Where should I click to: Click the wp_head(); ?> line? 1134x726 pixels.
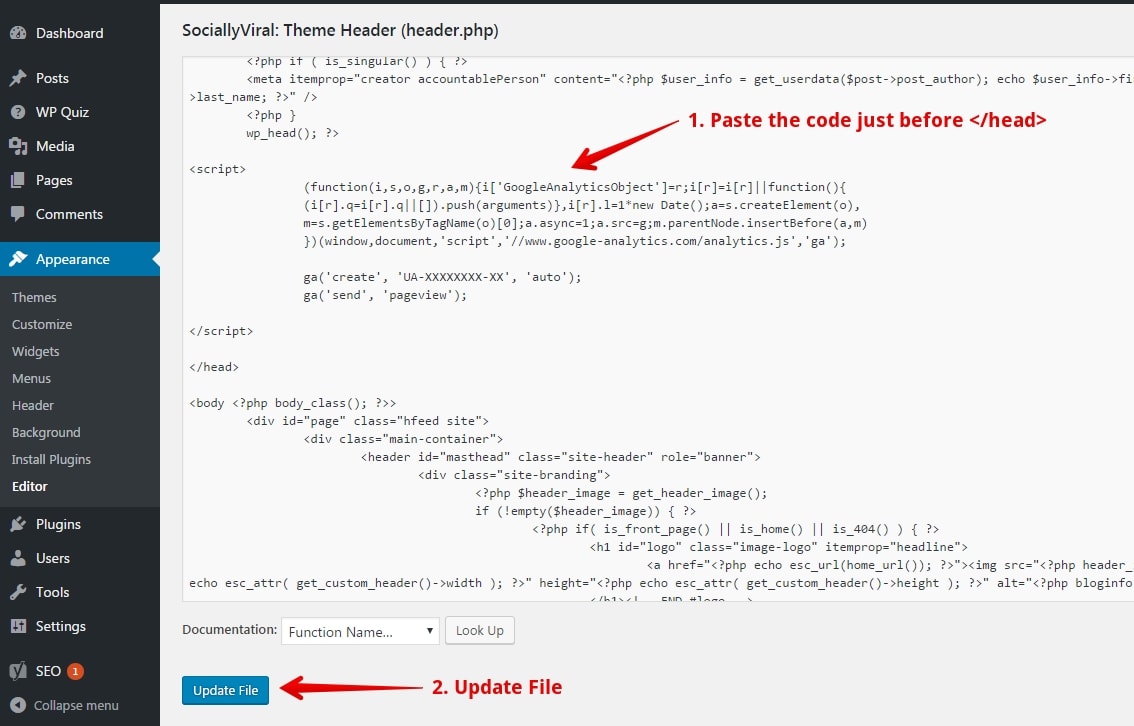coord(292,133)
